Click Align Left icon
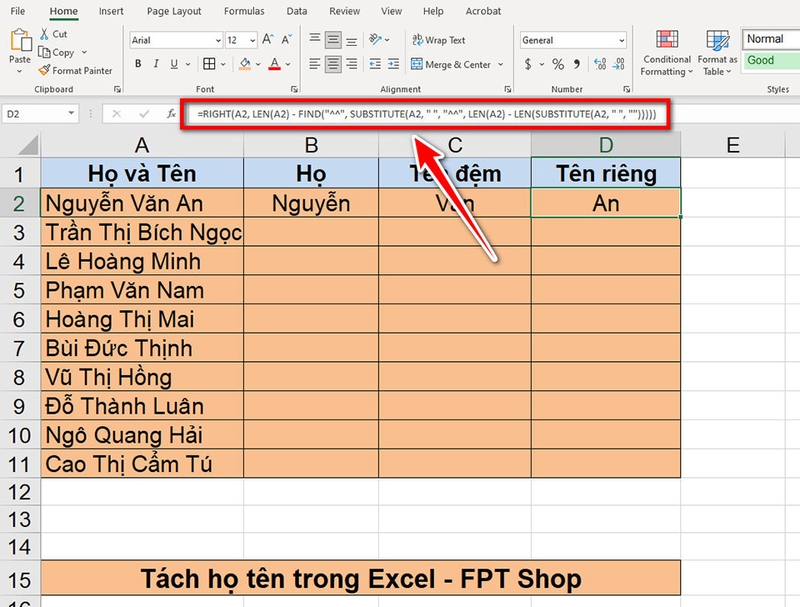Image resolution: width=800 pixels, height=607 pixels. tap(315, 64)
